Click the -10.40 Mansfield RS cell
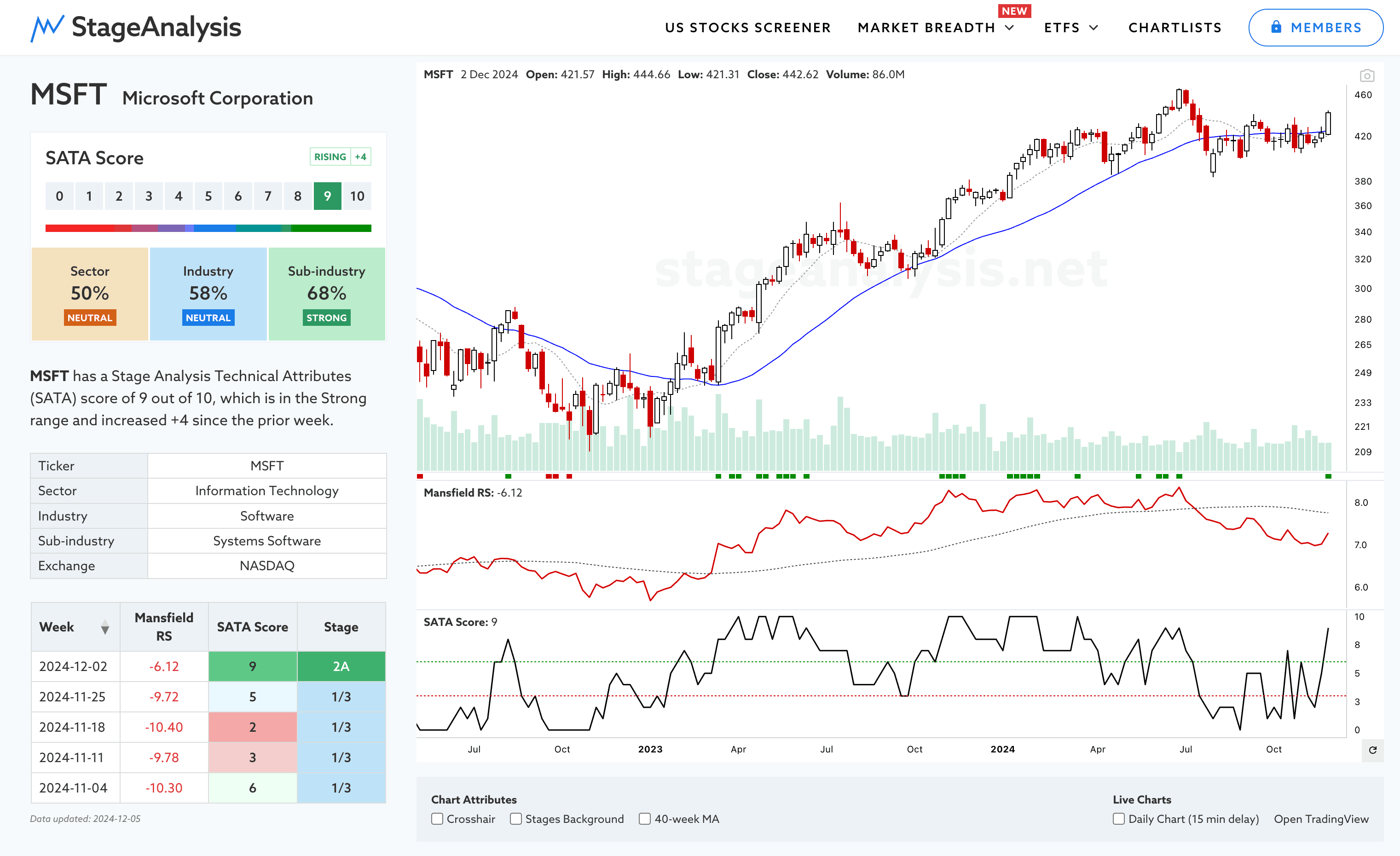 (164, 727)
